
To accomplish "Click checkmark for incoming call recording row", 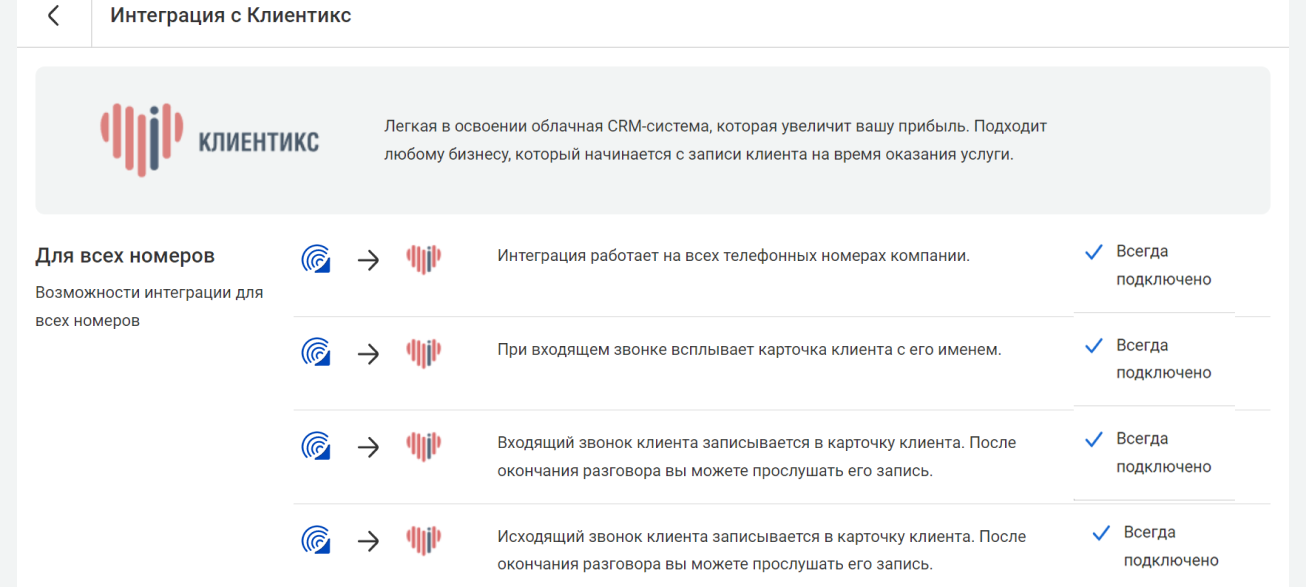I will point(1094,439).
